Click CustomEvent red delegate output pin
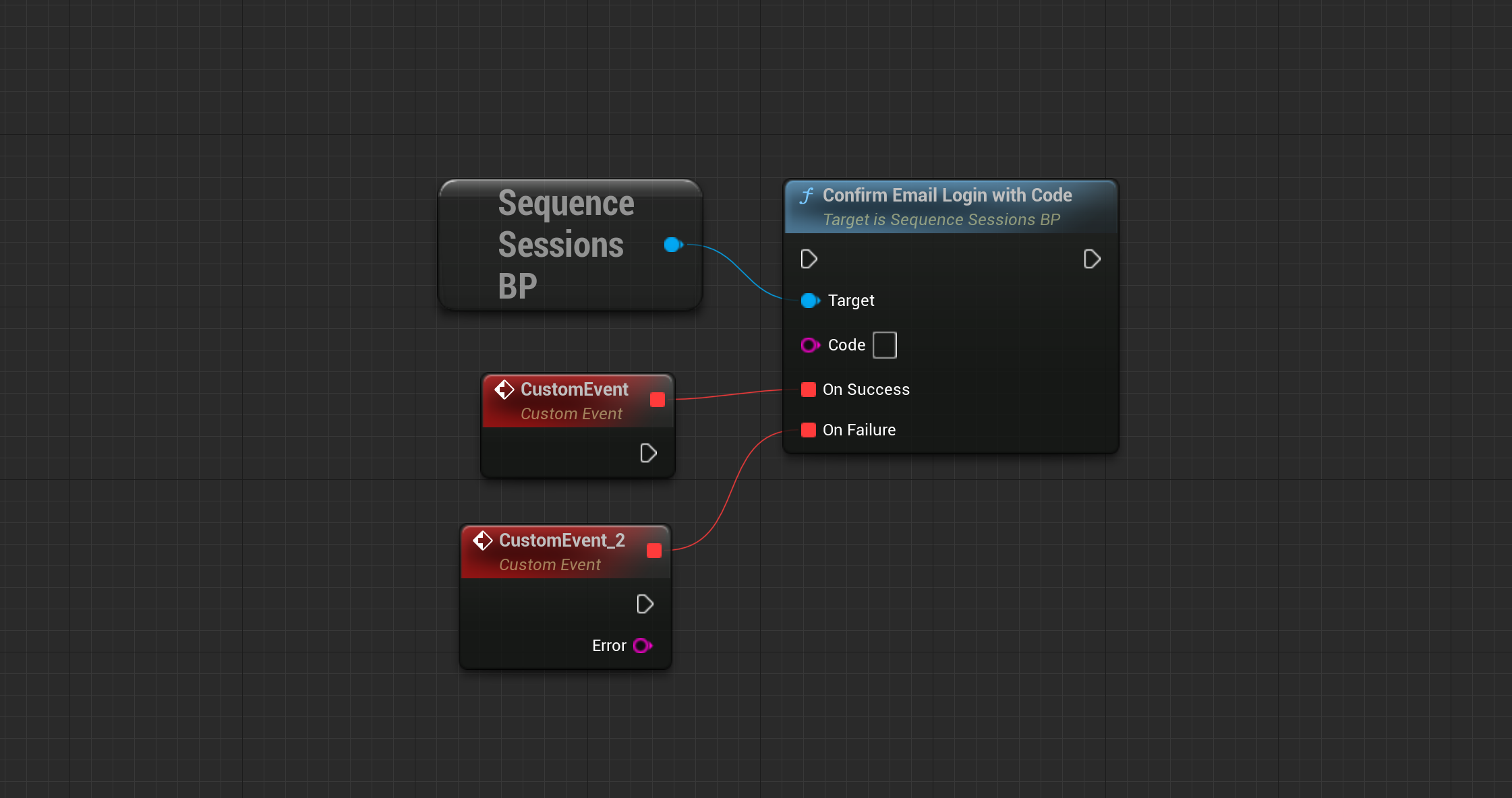1512x798 pixels. click(657, 400)
